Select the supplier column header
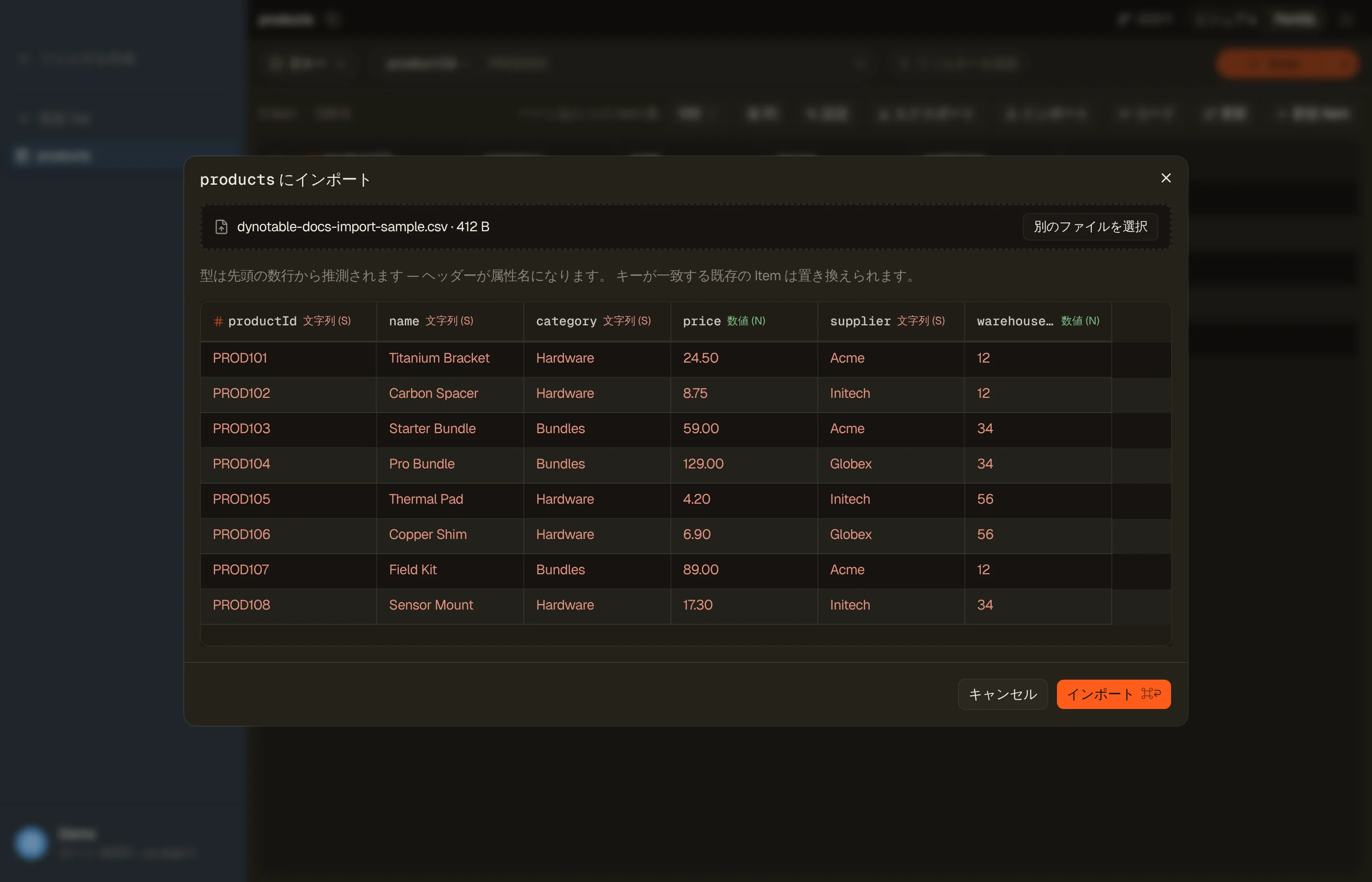 pyautogui.click(x=891, y=321)
